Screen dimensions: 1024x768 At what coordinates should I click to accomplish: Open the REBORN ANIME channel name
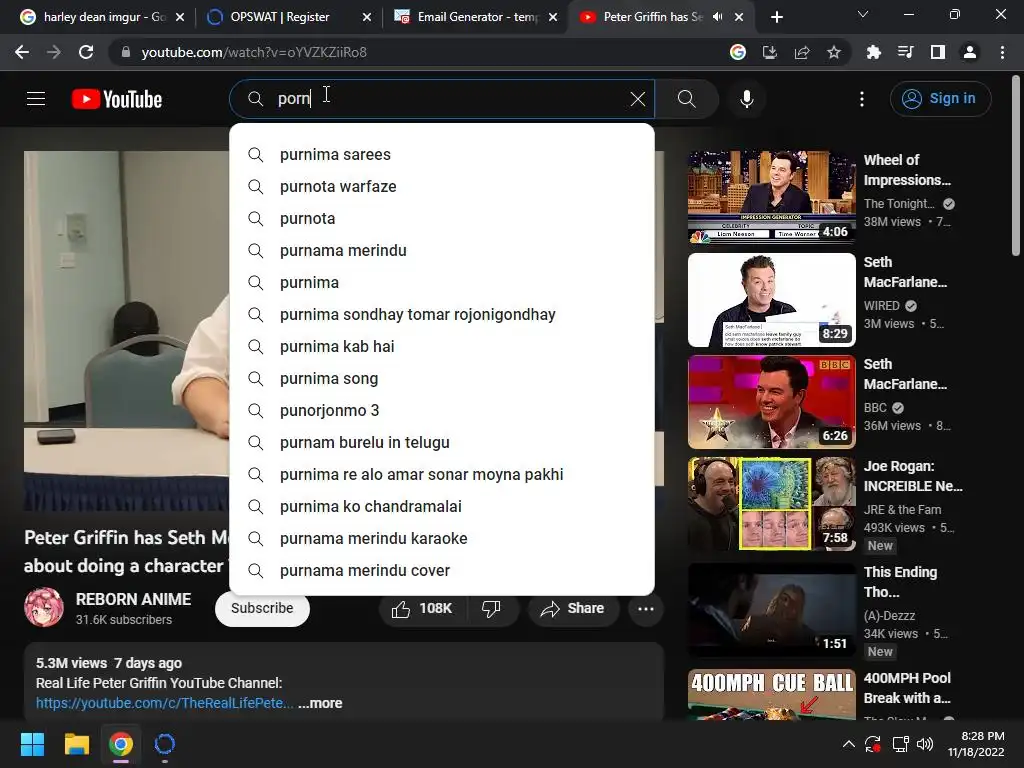[133, 600]
